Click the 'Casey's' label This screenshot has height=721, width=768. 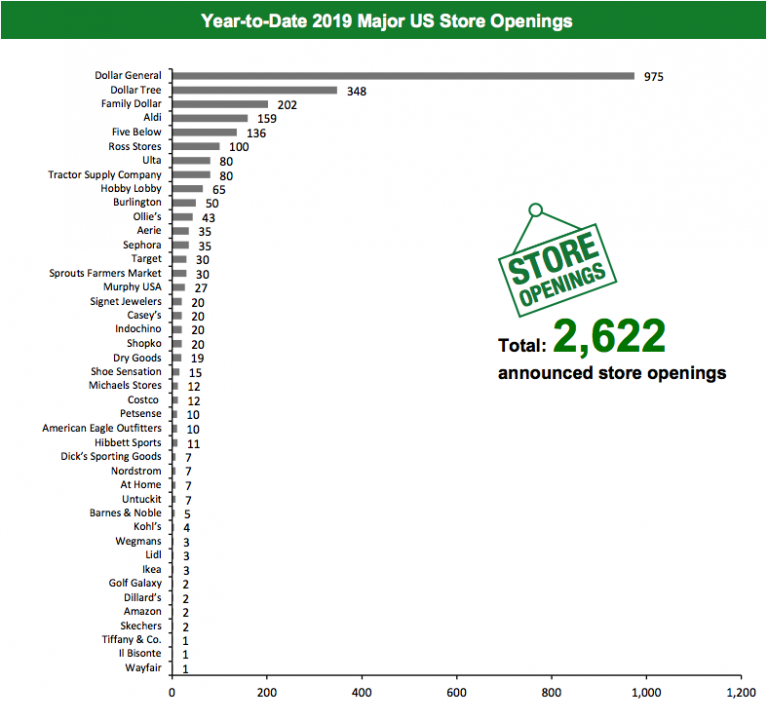[144, 315]
